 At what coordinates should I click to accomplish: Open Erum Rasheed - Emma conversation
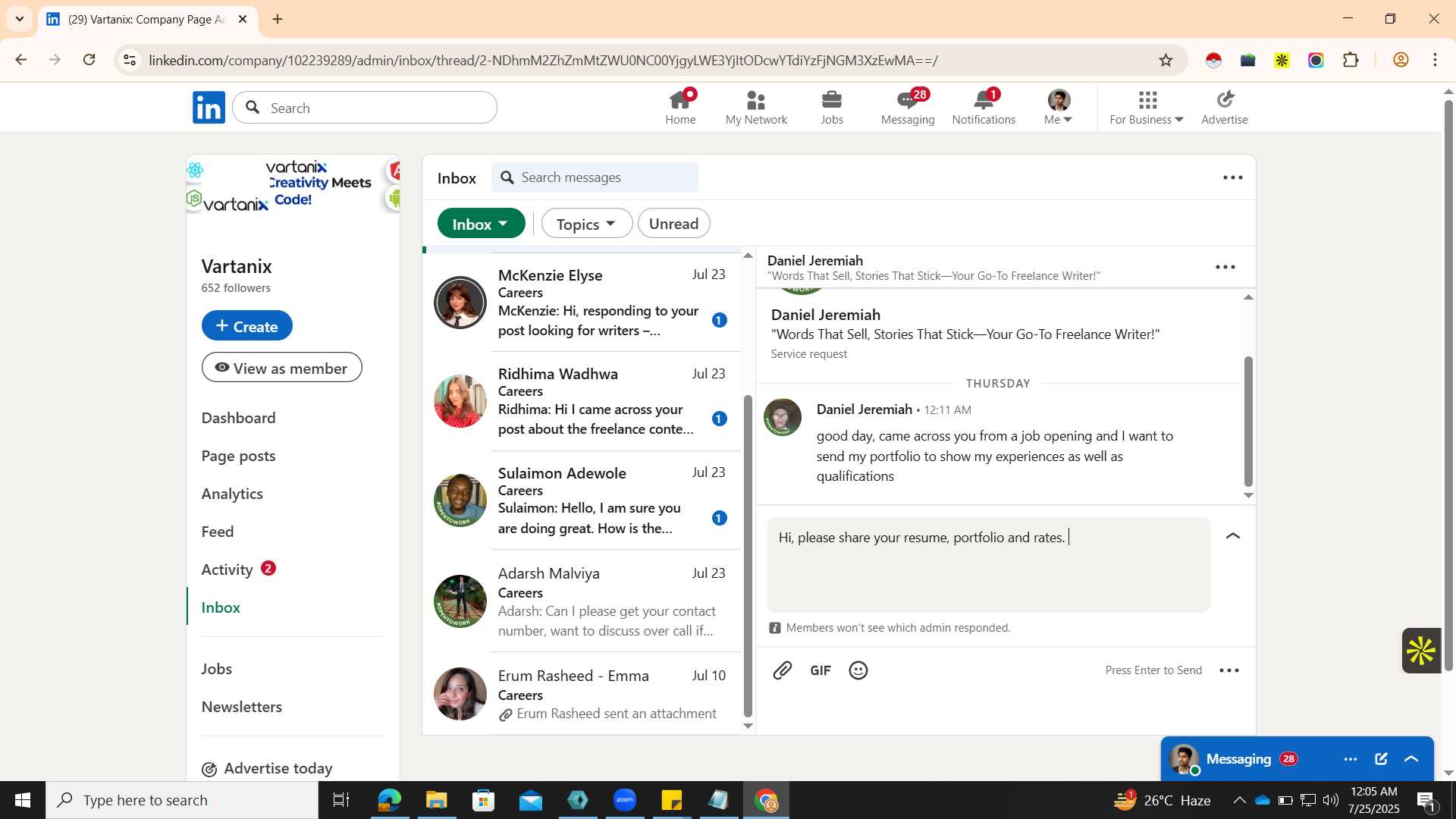(x=582, y=694)
